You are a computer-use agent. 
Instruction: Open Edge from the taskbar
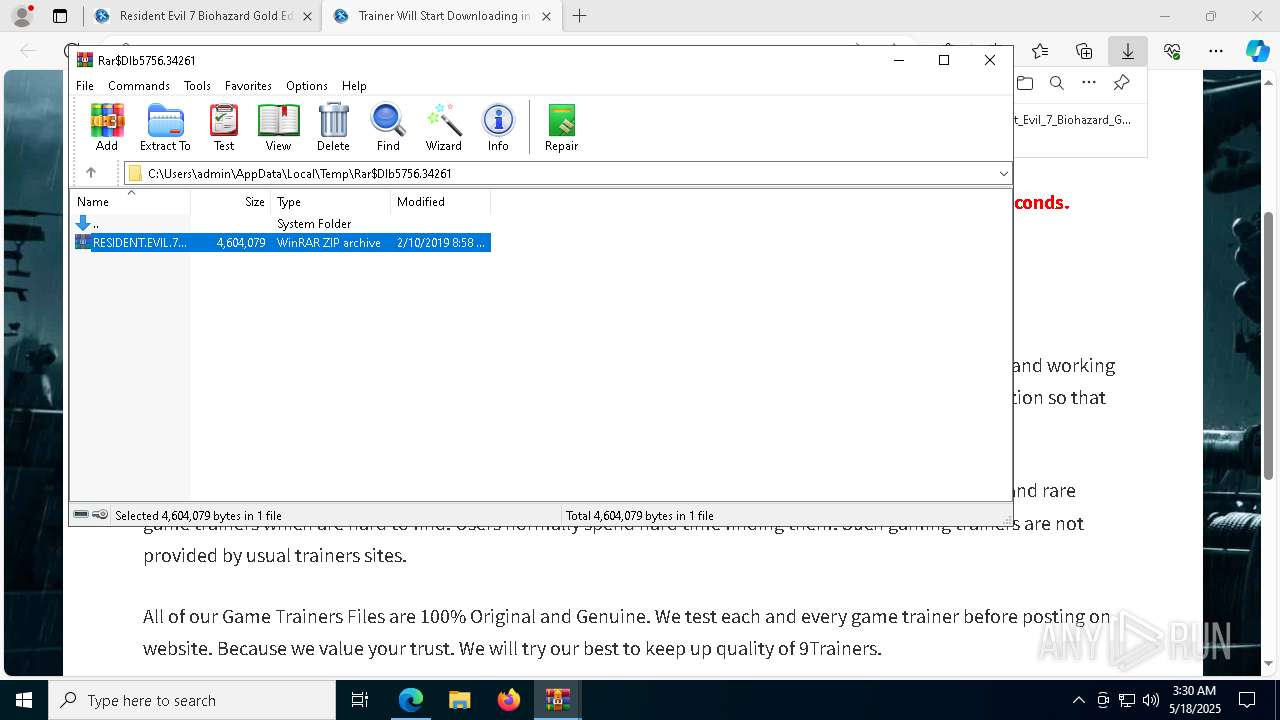coord(411,700)
